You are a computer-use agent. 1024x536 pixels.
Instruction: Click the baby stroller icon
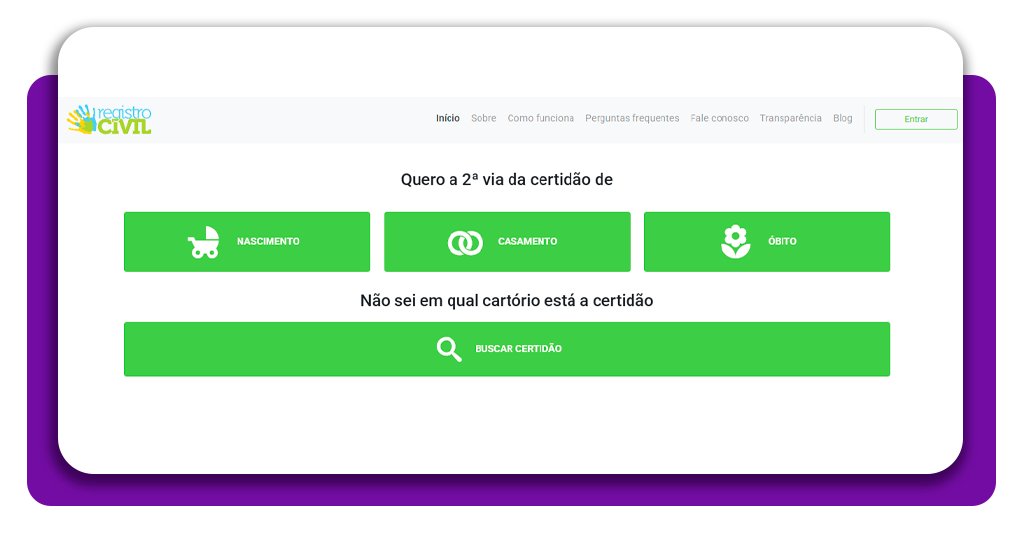coord(204,242)
